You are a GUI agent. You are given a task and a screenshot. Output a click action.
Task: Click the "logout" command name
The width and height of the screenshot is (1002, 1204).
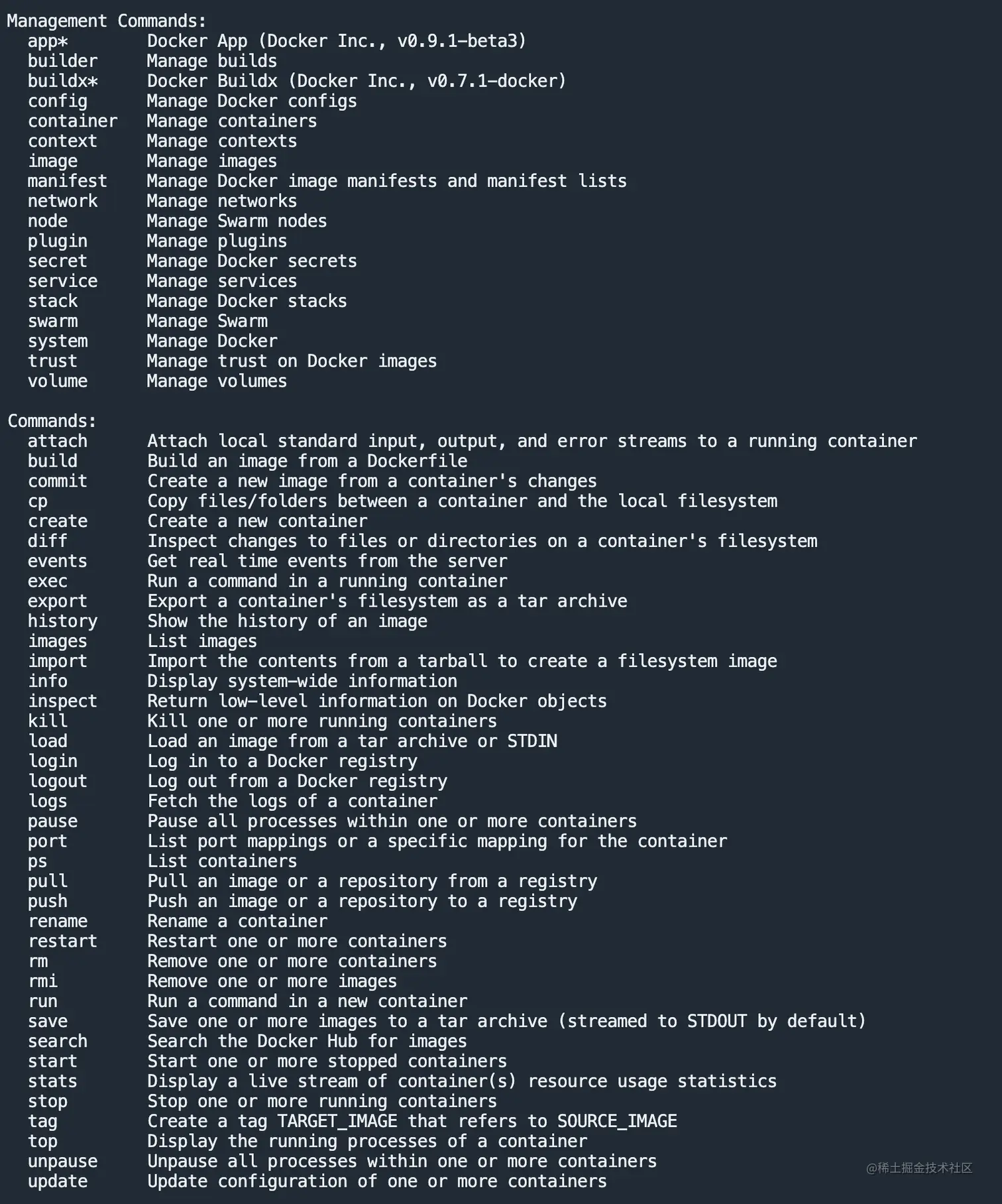[58, 781]
